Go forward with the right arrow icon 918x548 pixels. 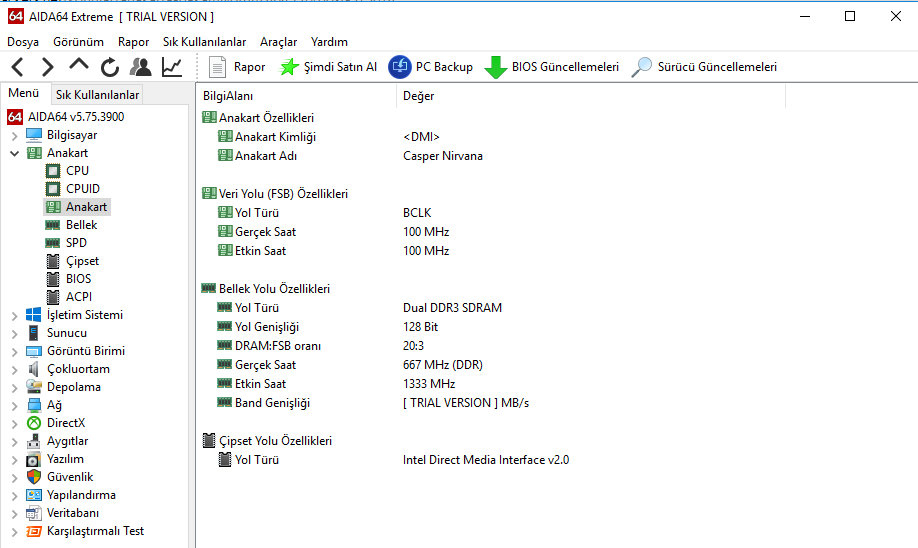pos(47,67)
